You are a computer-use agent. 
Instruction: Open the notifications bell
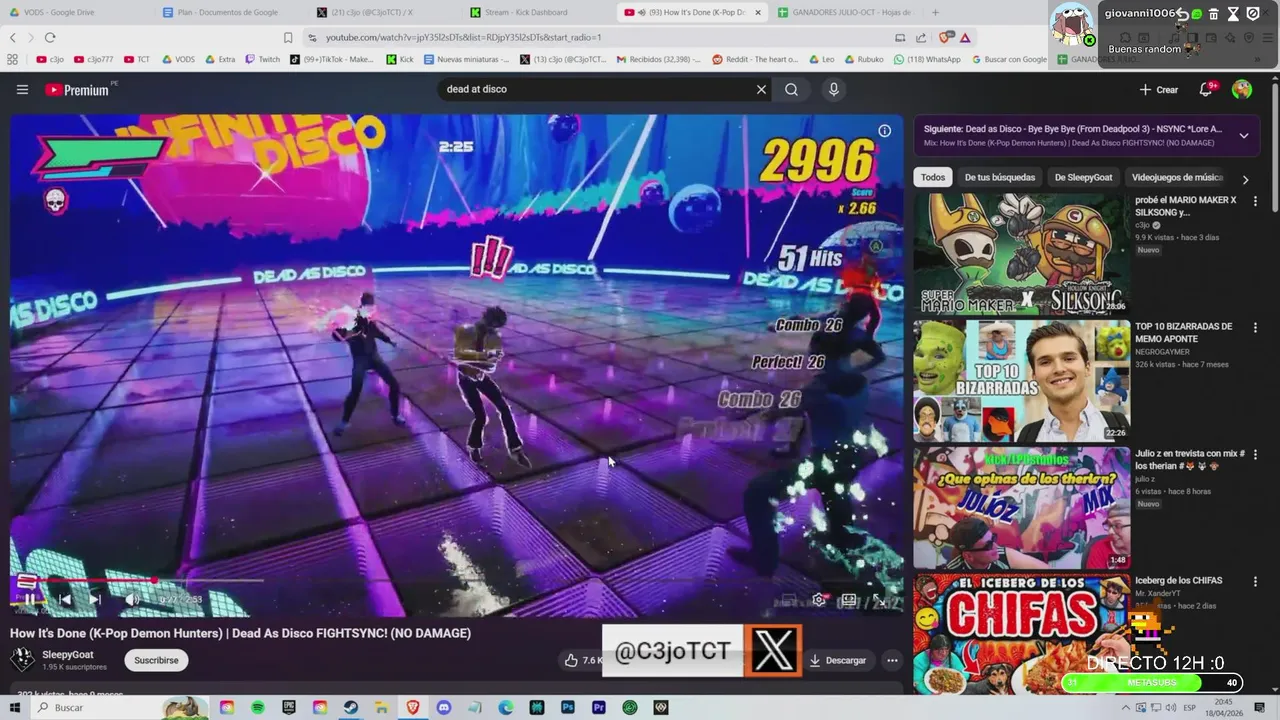1206,89
